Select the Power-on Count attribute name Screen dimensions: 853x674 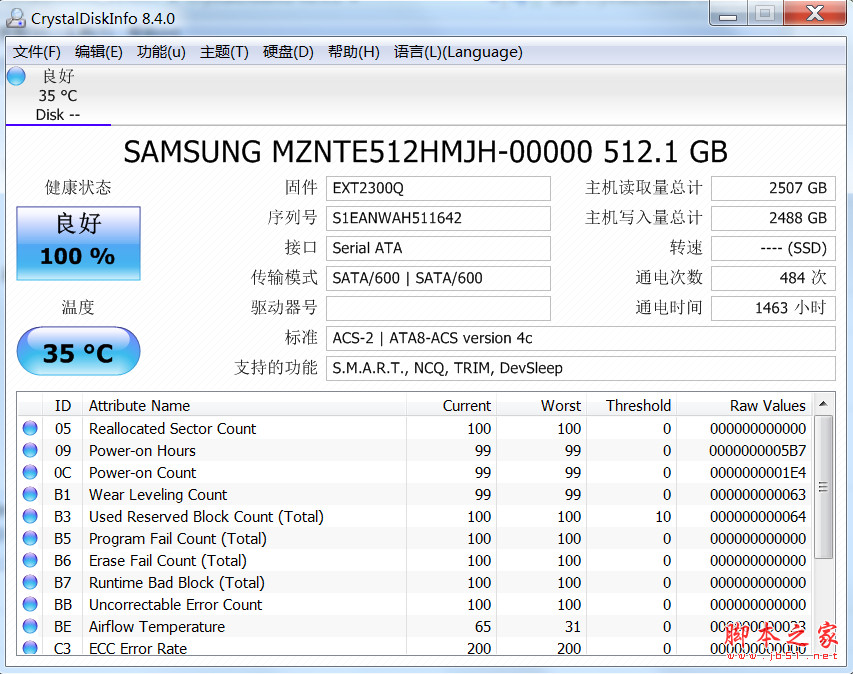142,472
